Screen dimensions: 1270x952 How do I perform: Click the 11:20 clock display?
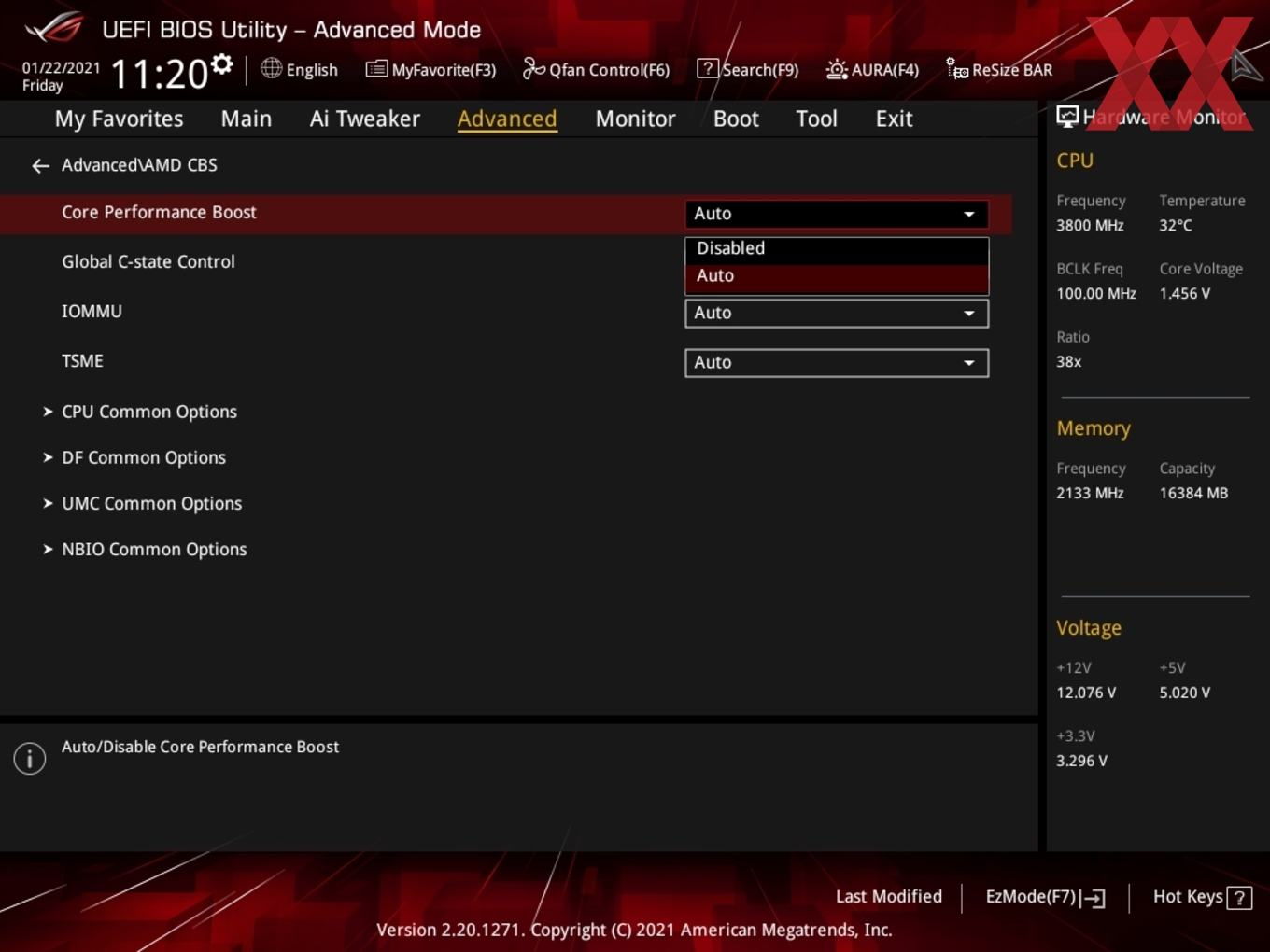click(160, 74)
